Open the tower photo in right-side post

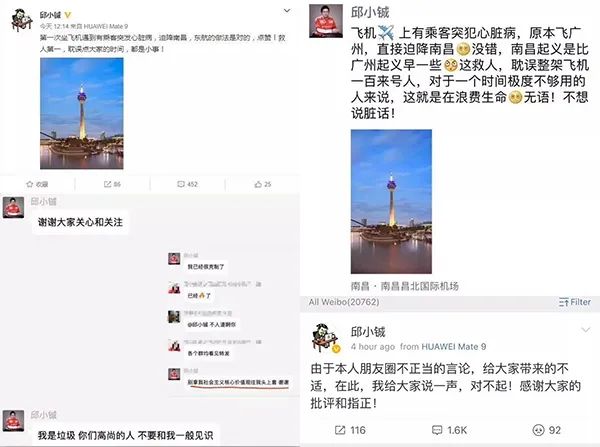point(391,201)
